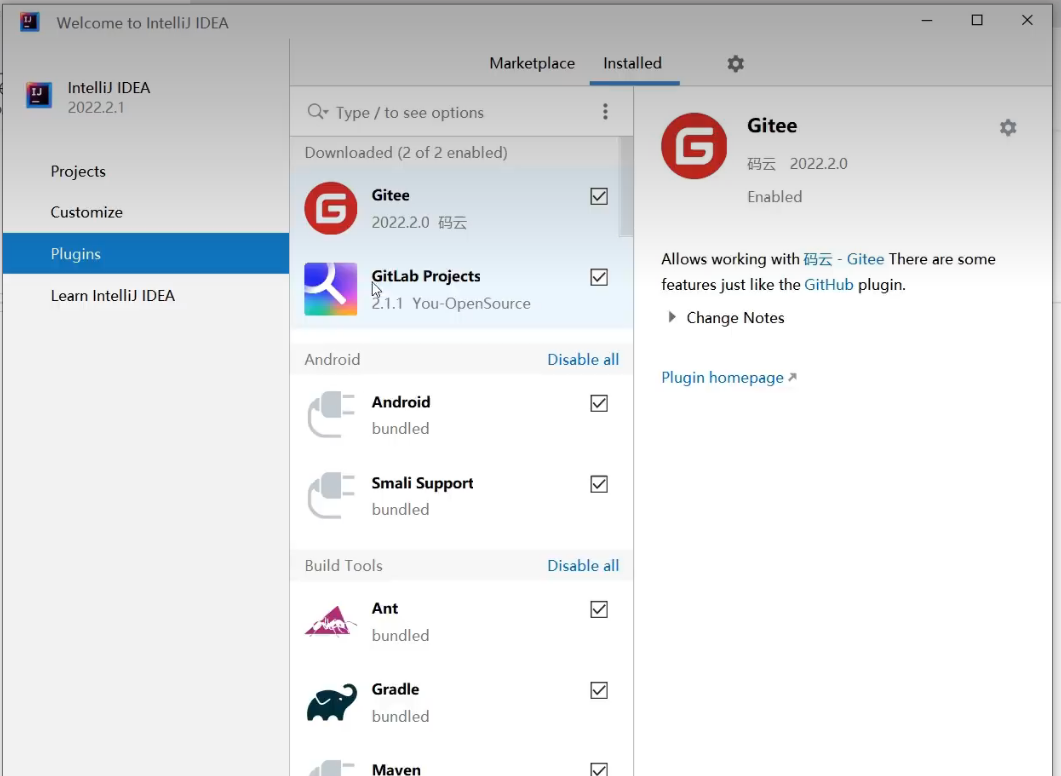Click the IntelliJ icon in title bar
The image size is (1061, 776).
pos(29,22)
